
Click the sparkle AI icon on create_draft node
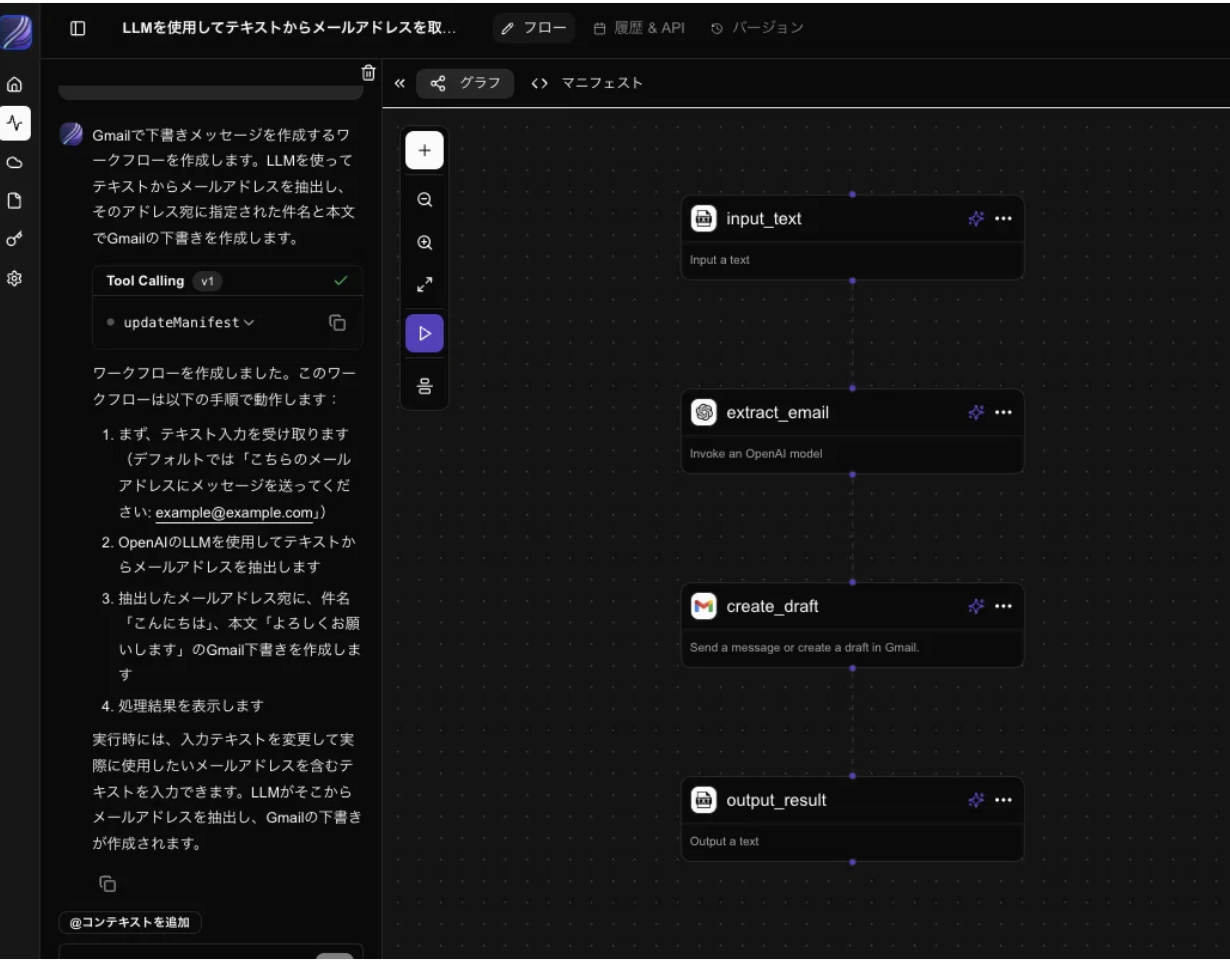tap(976, 606)
